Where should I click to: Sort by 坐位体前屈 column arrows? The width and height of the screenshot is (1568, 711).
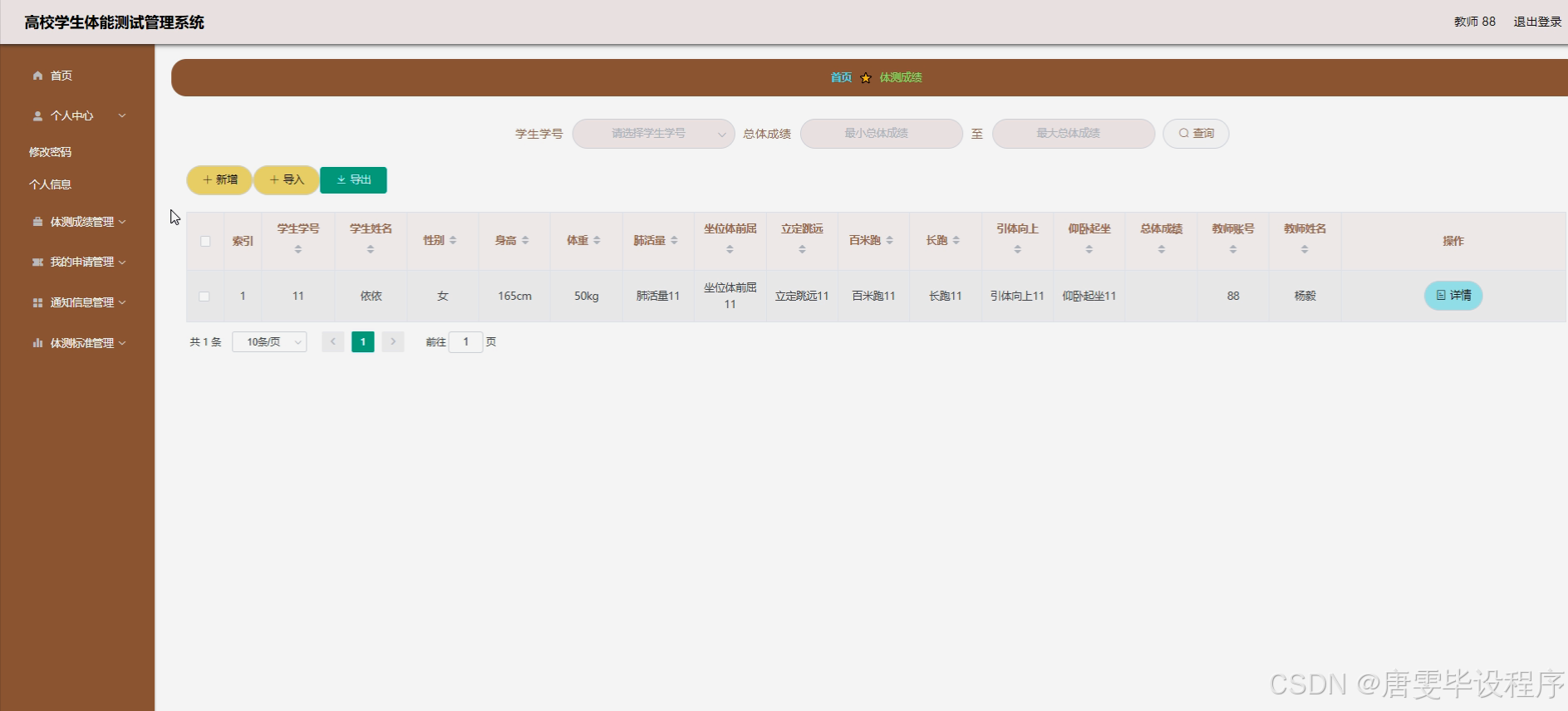pos(730,249)
